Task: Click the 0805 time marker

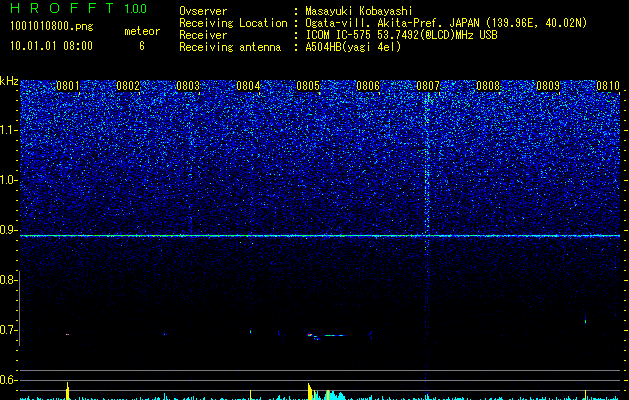Action: point(308,86)
